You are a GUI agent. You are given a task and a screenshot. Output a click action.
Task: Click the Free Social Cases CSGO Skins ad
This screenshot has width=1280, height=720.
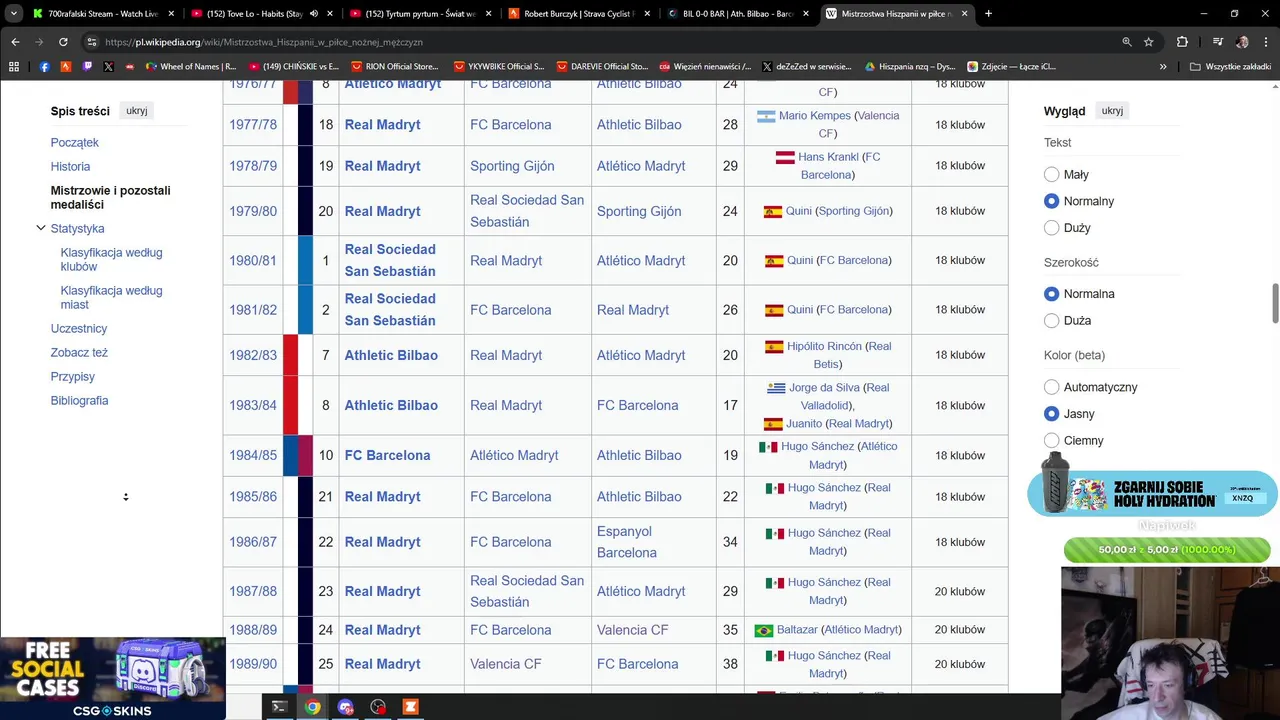pos(112,678)
